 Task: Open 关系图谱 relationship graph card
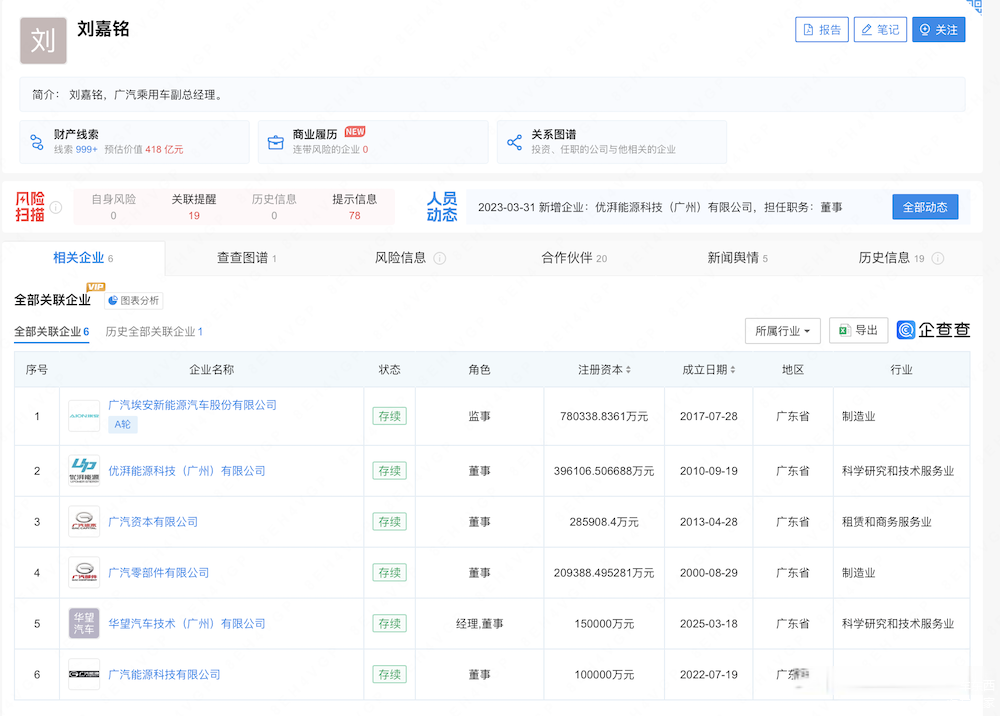[611, 142]
